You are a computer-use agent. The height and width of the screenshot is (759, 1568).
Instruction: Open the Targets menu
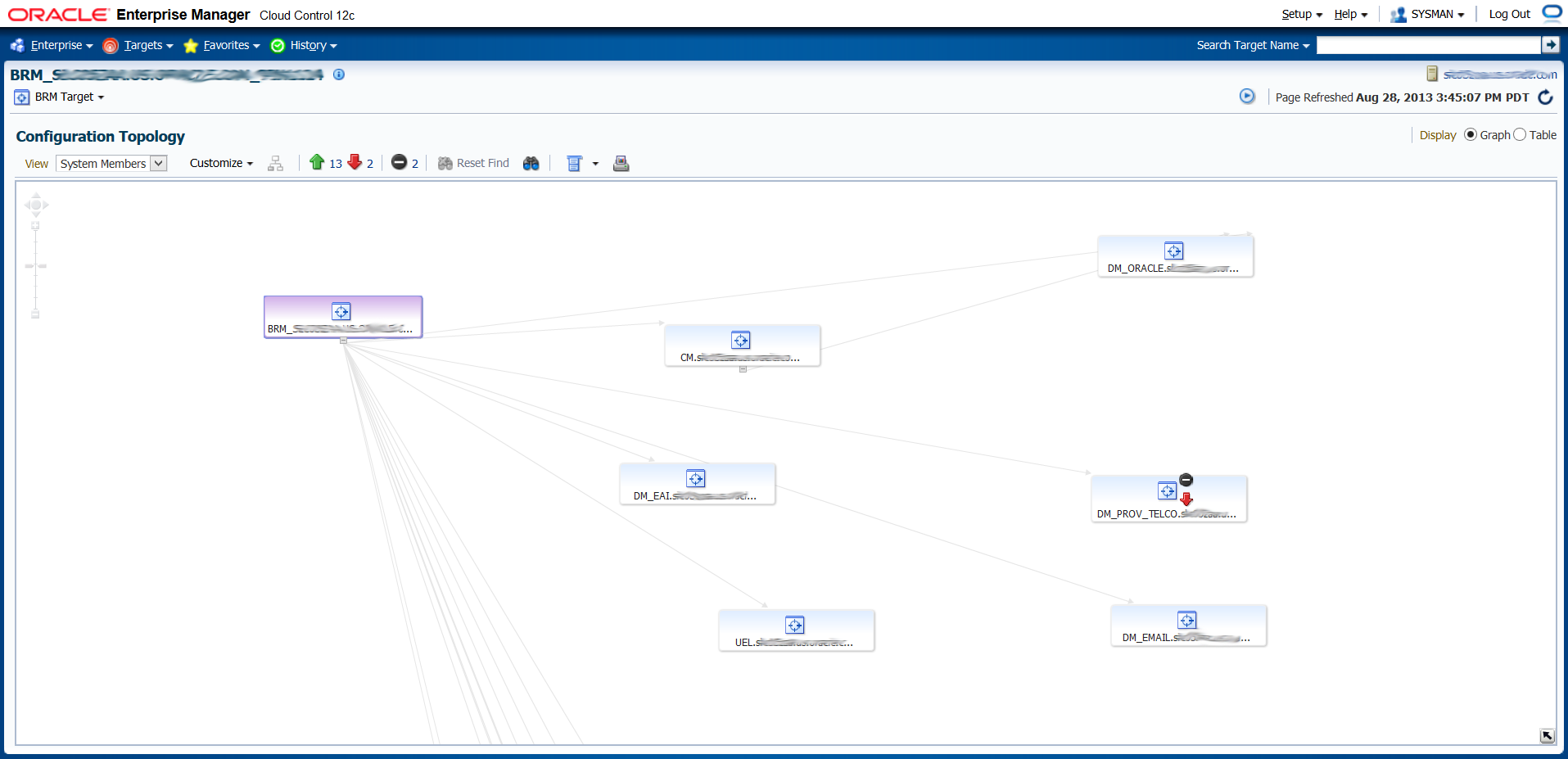click(x=138, y=46)
